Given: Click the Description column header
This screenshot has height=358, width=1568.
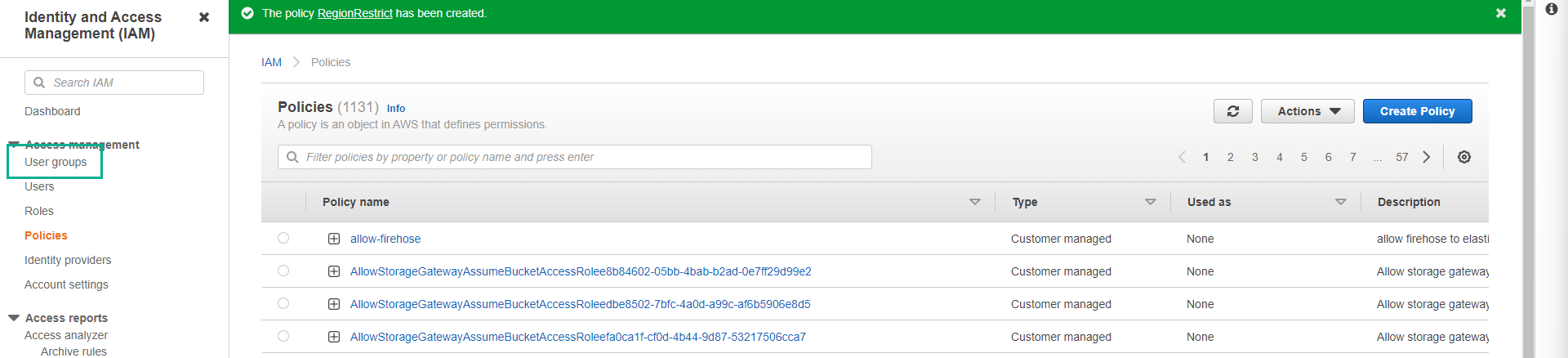Looking at the screenshot, I should 1409,202.
